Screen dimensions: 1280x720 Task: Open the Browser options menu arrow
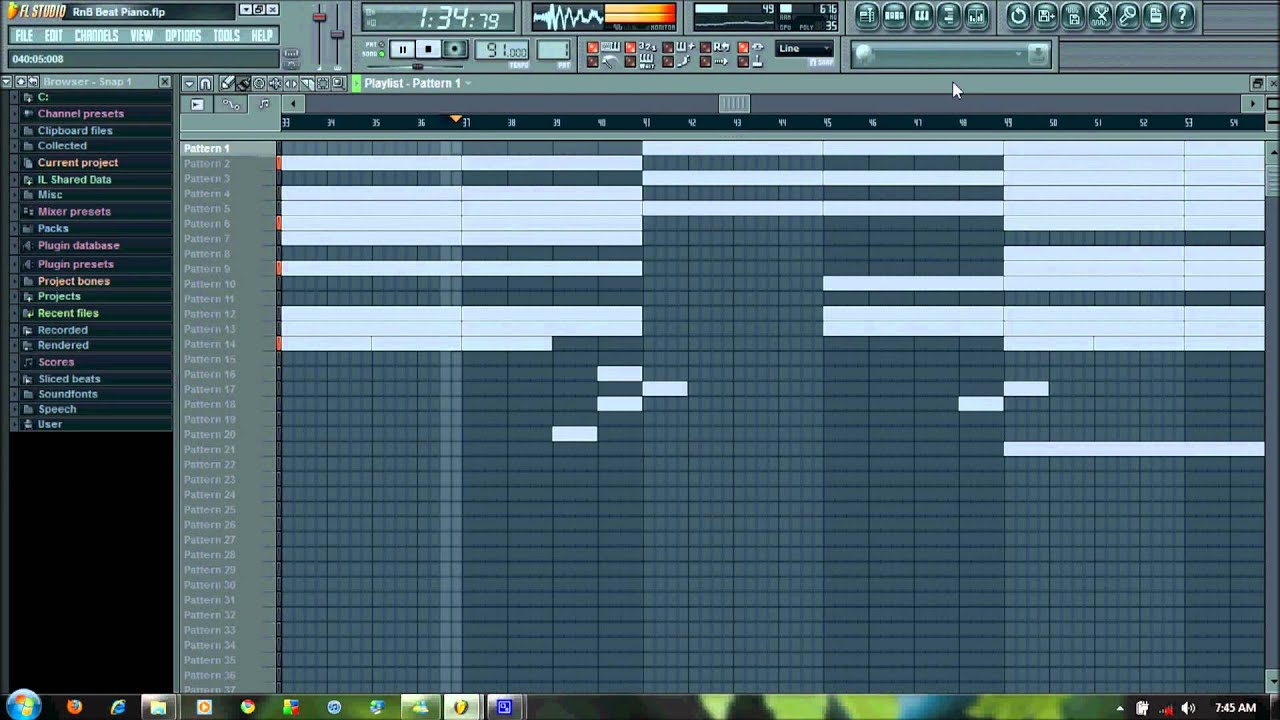(6, 82)
